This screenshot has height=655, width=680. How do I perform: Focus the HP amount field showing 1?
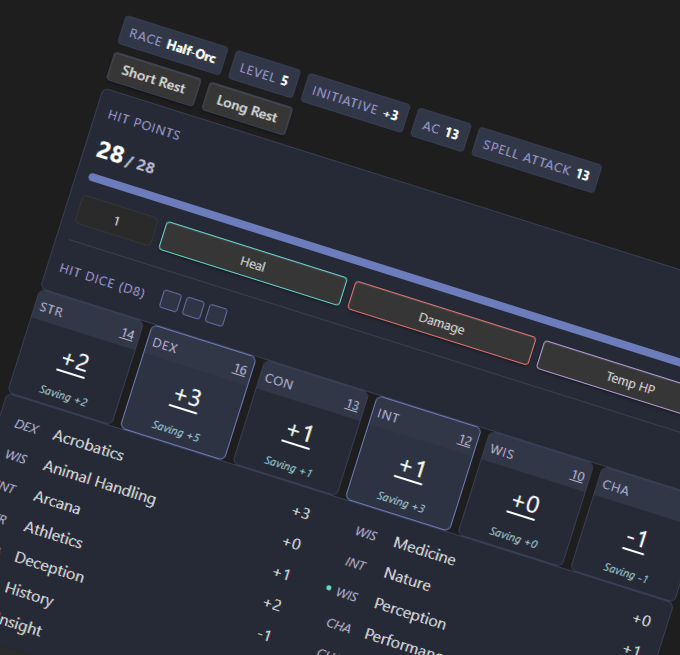click(116, 221)
